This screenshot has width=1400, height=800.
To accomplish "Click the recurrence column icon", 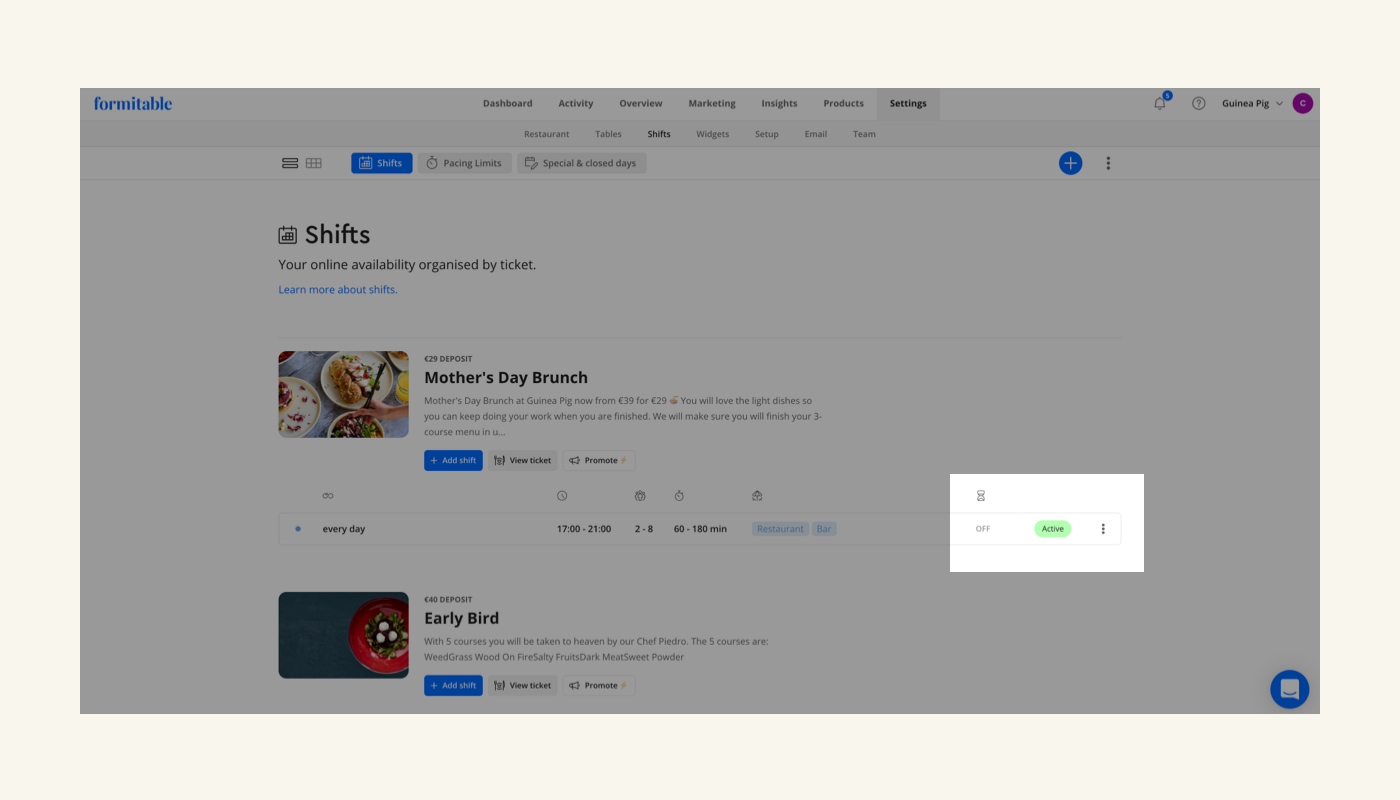I will [x=328, y=496].
